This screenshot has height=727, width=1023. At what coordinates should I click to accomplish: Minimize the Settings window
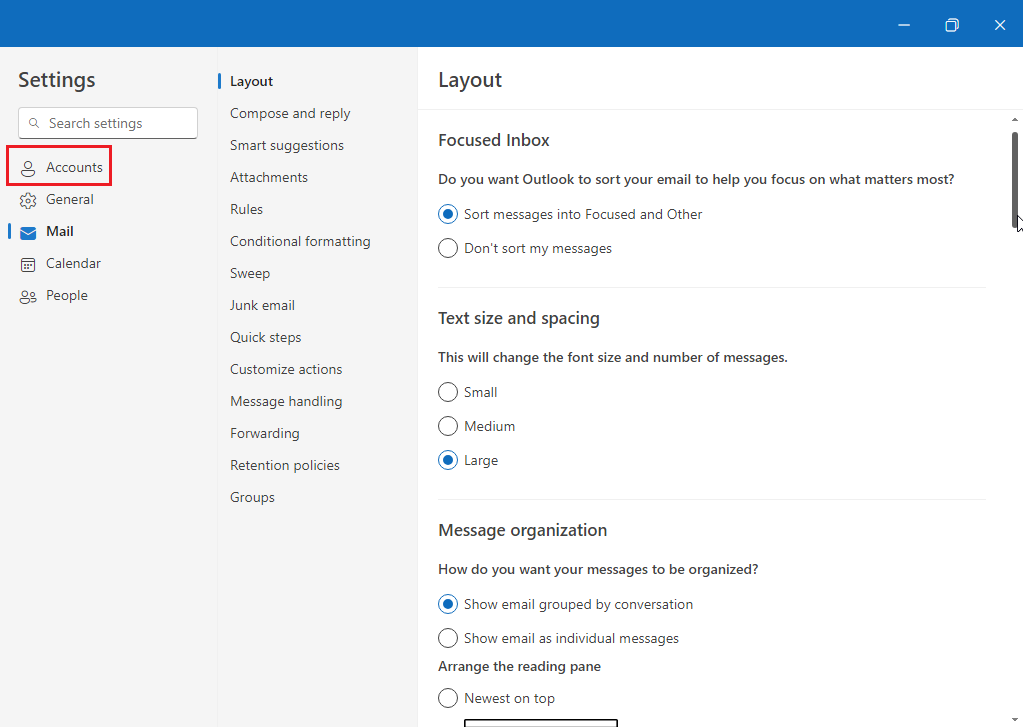click(904, 25)
